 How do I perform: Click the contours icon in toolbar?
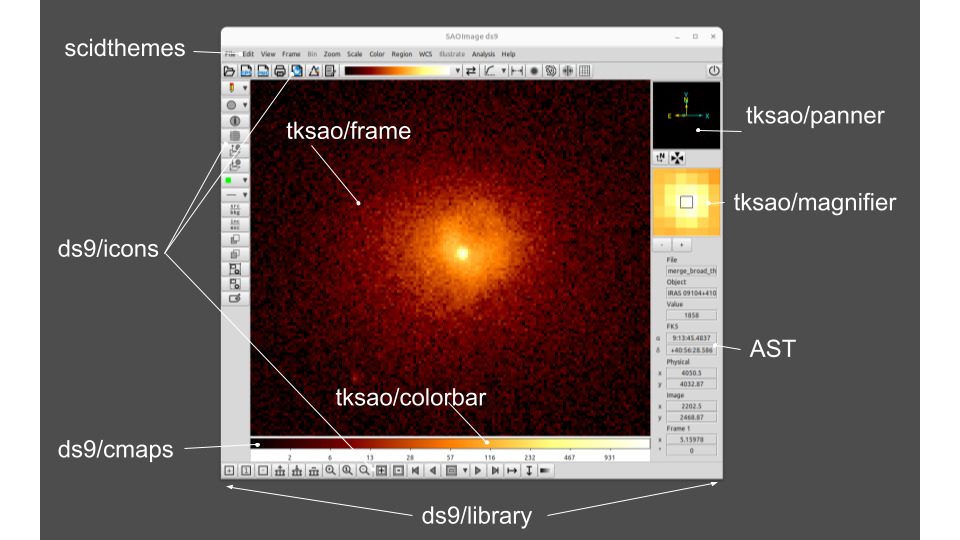(x=551, y=71)
